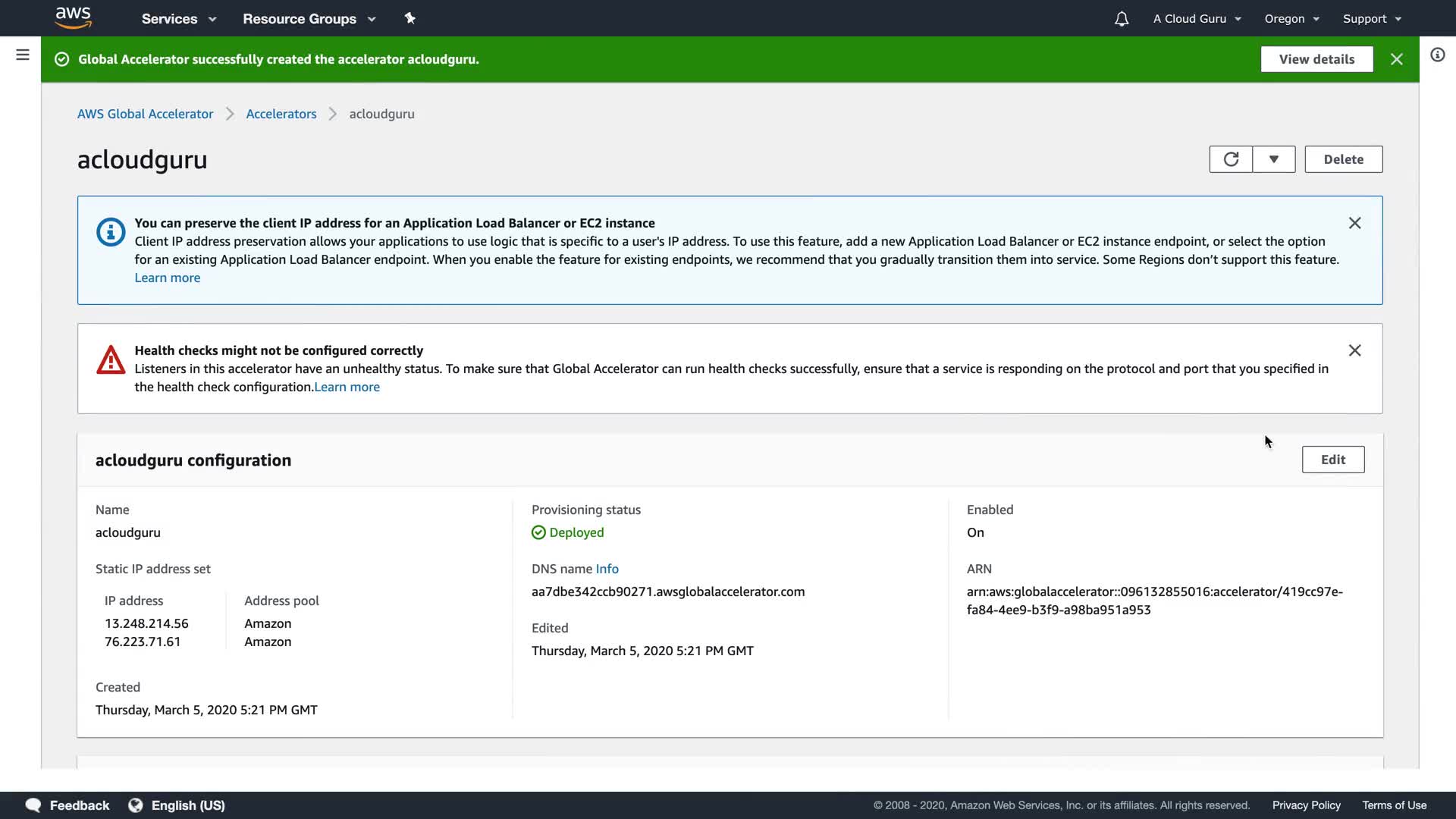This screenshot has width=1456, height=819.
Task: Click the AWS logo home icon
Action: (74, 18)
